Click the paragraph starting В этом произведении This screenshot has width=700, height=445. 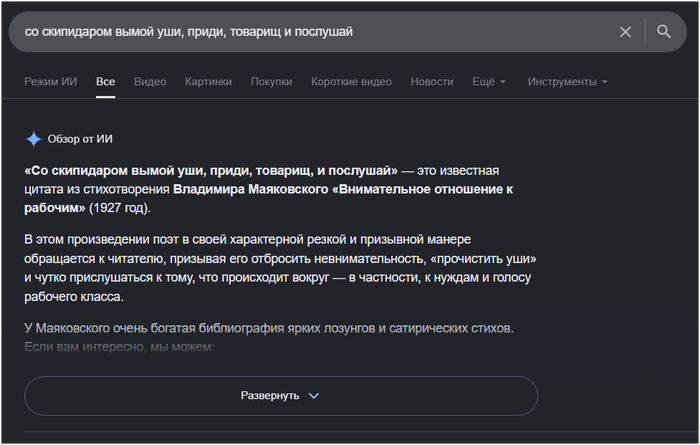pyautogui.click(x=280, y=268)
